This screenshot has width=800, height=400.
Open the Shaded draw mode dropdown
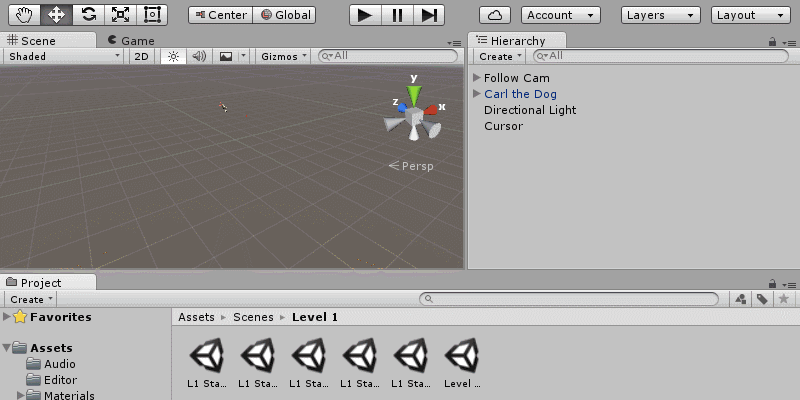point(64,57)
